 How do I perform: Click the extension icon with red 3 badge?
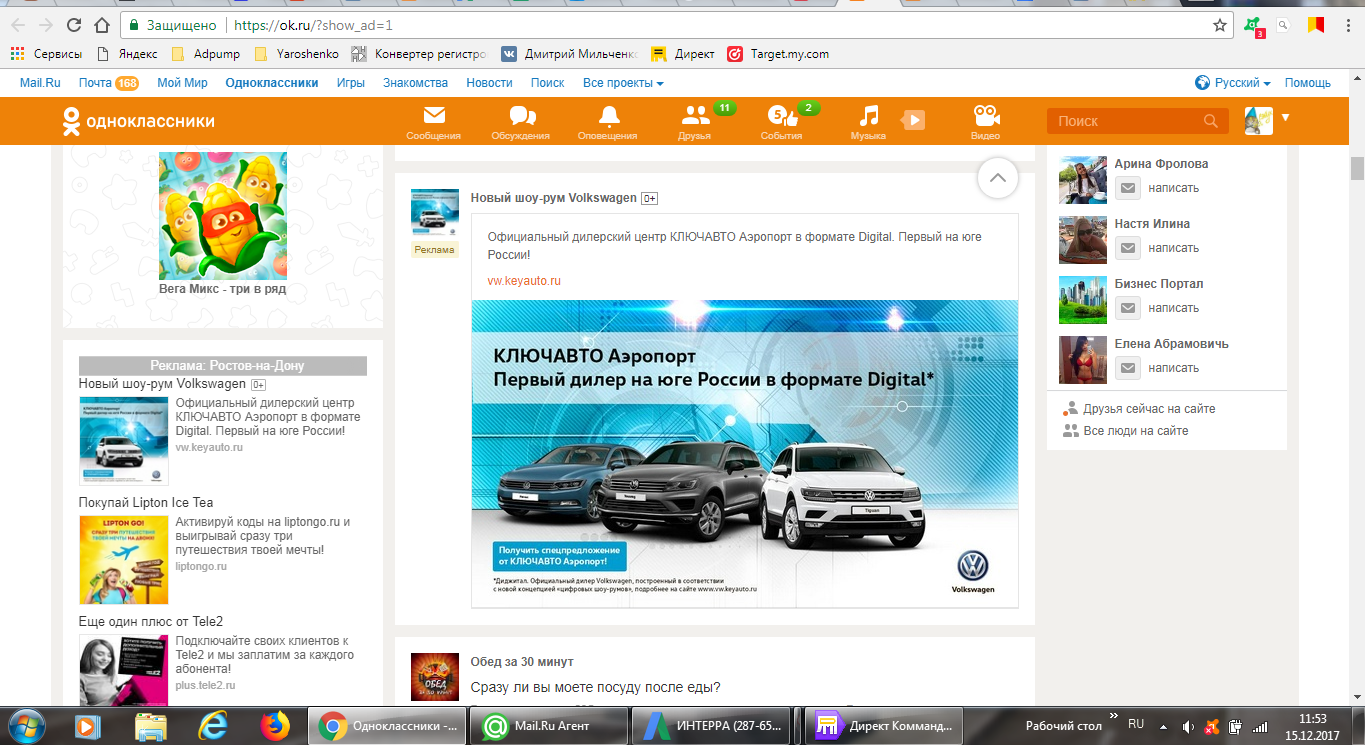tap(1253, 26)
